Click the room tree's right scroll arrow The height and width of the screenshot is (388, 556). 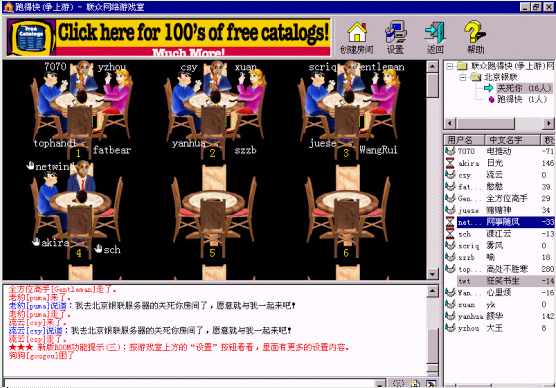point(548,123)
